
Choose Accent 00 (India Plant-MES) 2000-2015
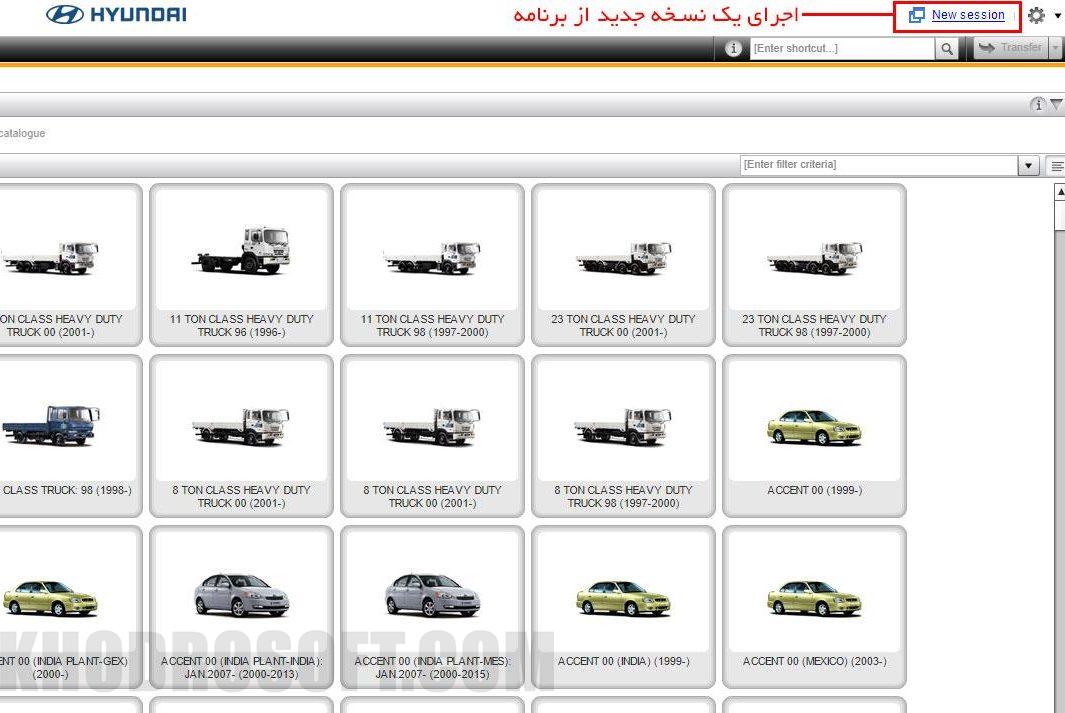click(432, 607)
